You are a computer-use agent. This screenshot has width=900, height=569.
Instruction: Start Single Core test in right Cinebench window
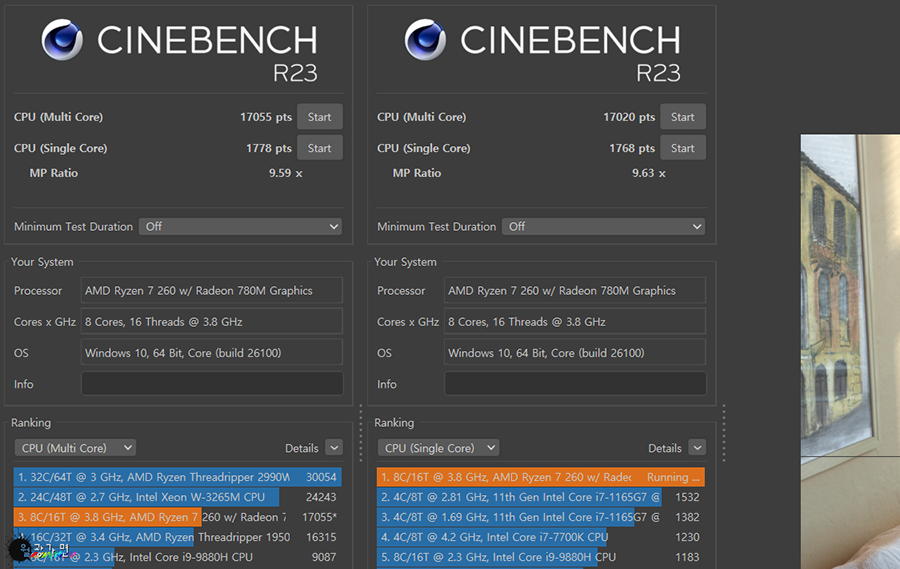(682, 148)
